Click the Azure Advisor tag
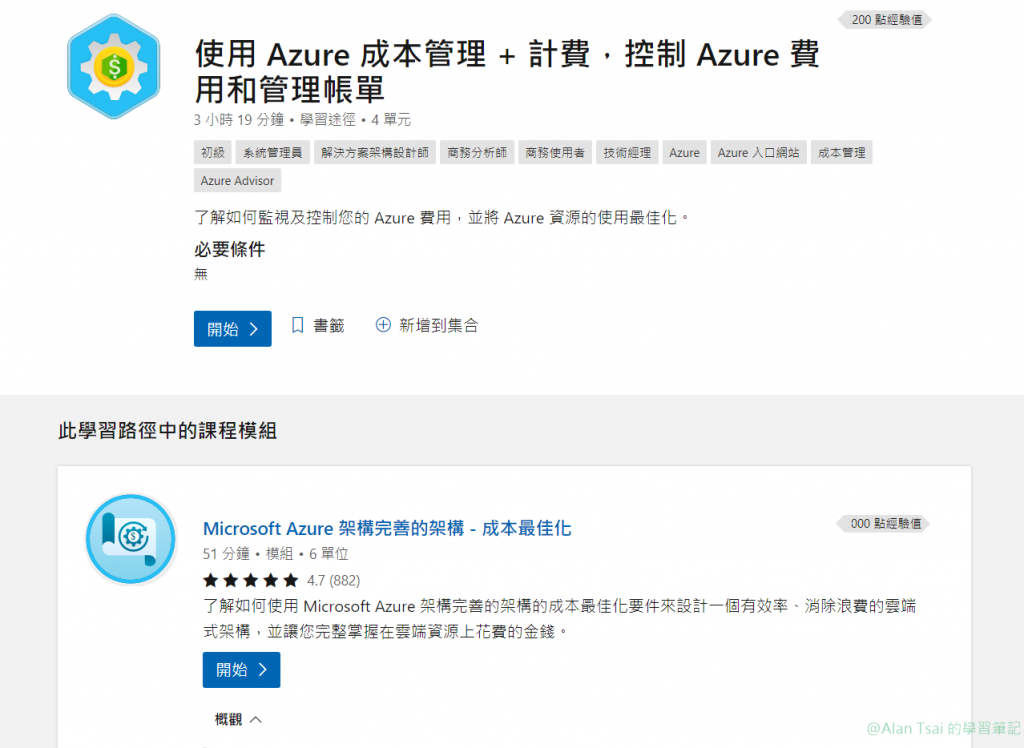The image size is (1024, 748). coord(238,181)
